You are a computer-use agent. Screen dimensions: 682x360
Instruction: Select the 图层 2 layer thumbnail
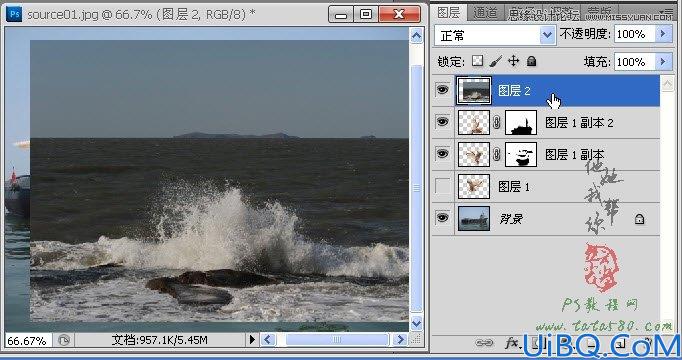pyautogui.click(x=474, y=90)
